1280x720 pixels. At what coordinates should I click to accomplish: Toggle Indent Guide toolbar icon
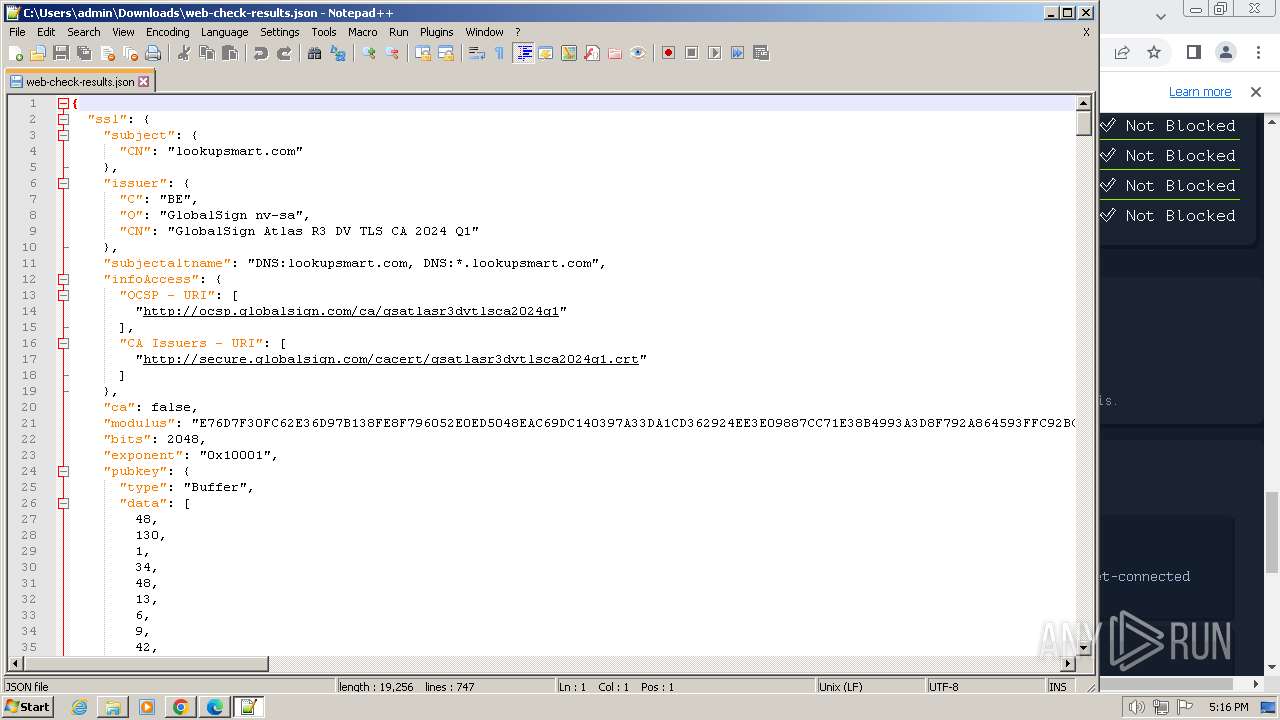pos(523,53)
